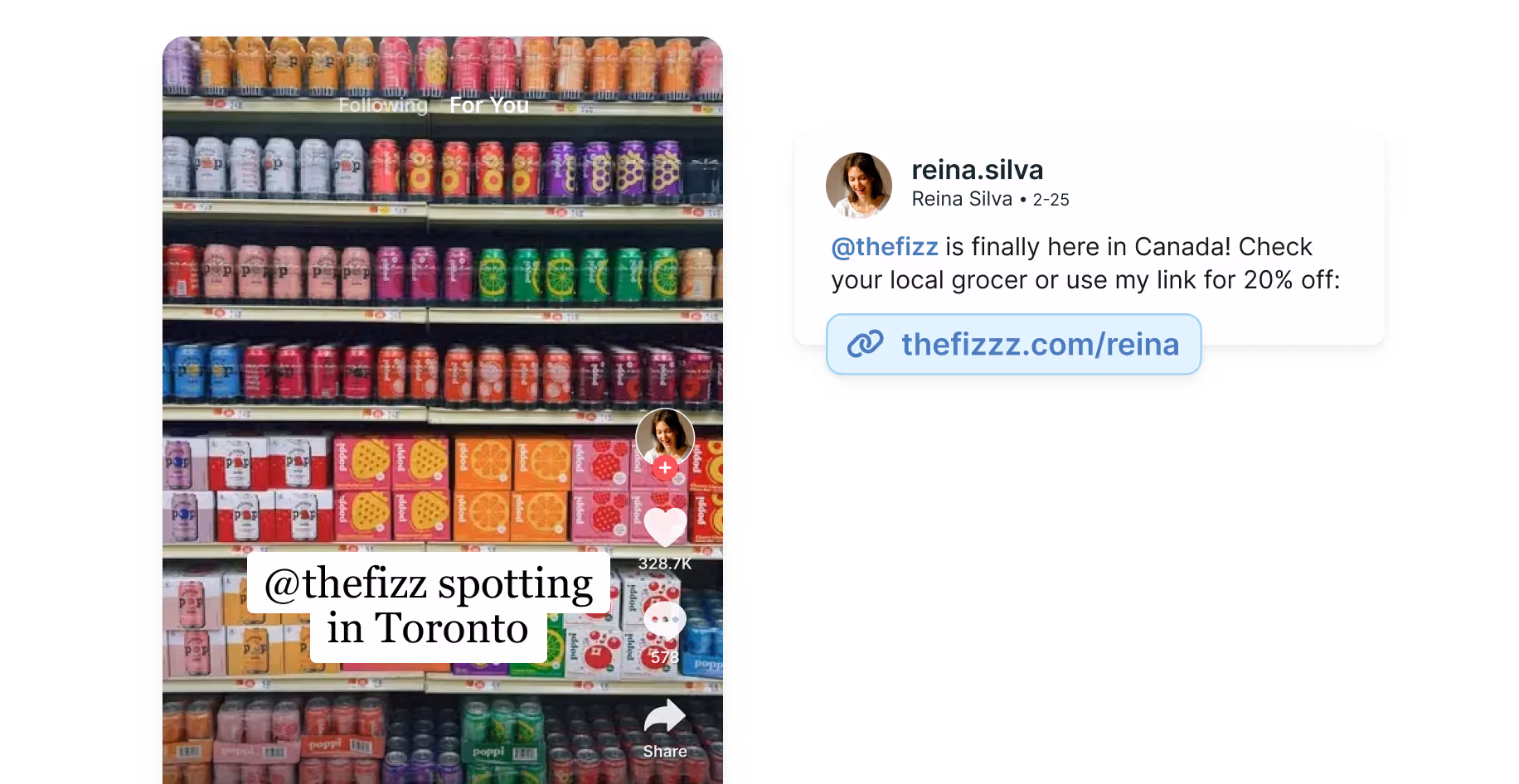Tap the red plus follow badge
Screen dimensions: 1519x784
click(665, 468)
